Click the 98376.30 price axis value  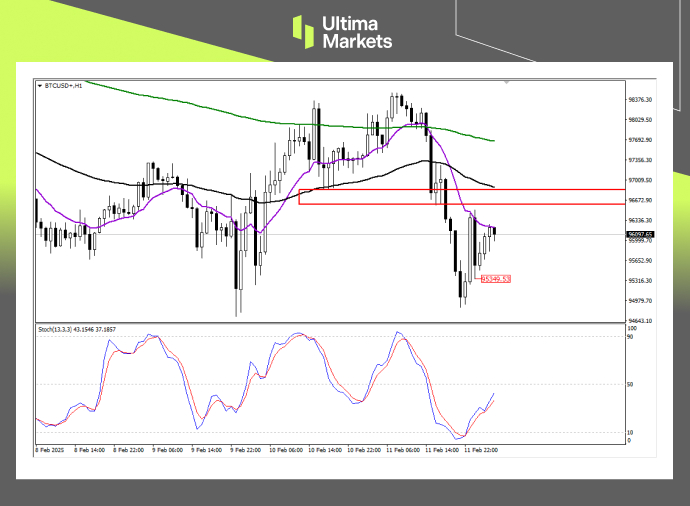click(x=641, y=100)
